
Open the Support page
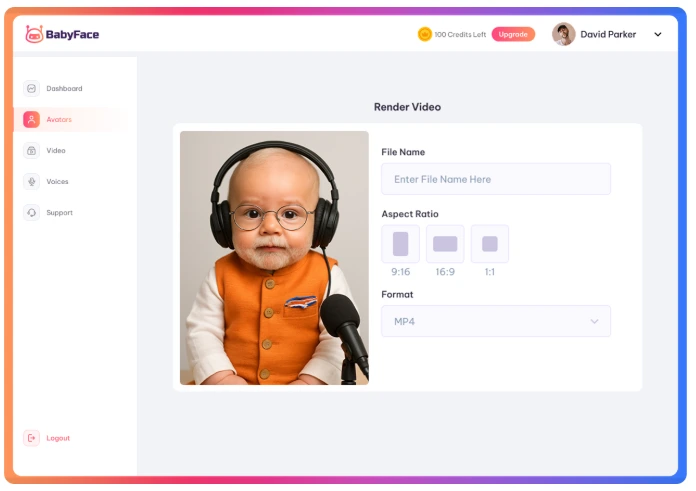coord(59,213)
